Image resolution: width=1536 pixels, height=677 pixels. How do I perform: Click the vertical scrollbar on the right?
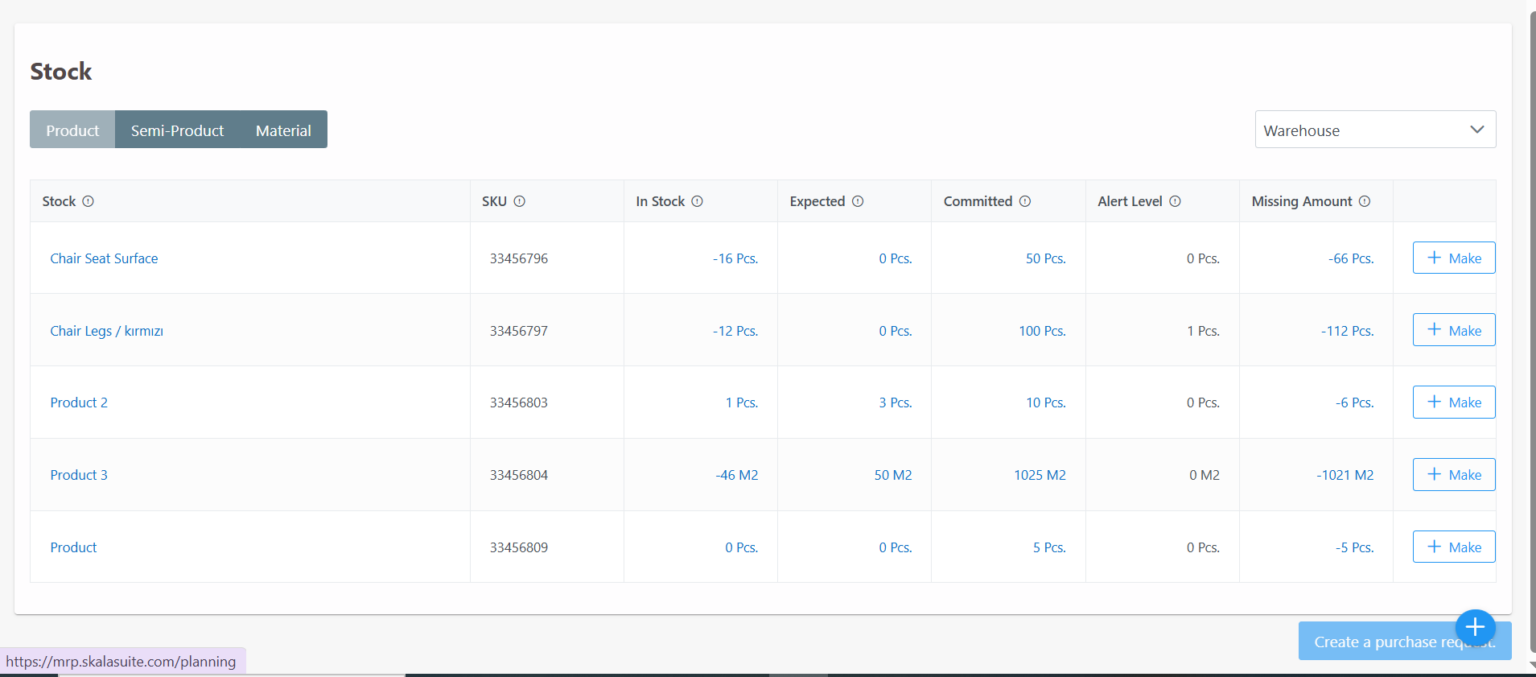point(1530,300)
